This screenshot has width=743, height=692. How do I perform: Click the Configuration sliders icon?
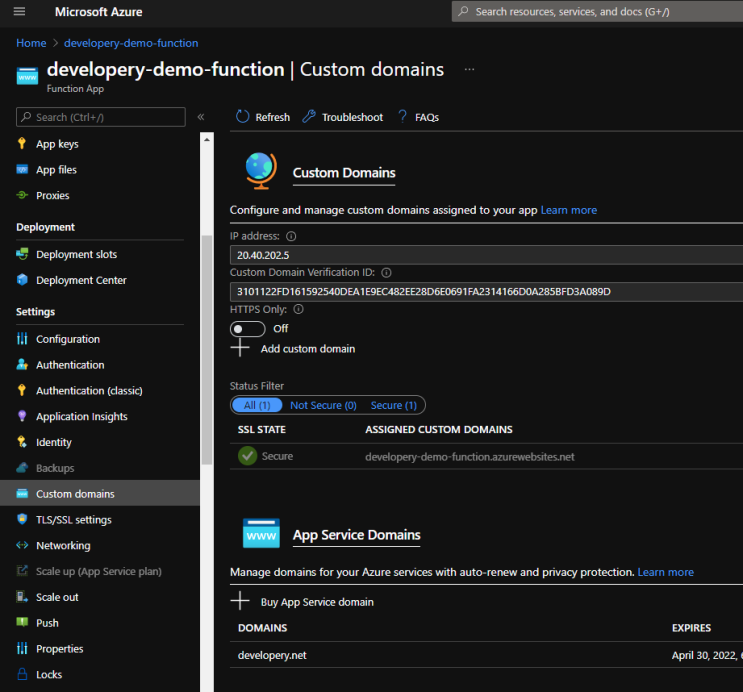tap(22, 338)
